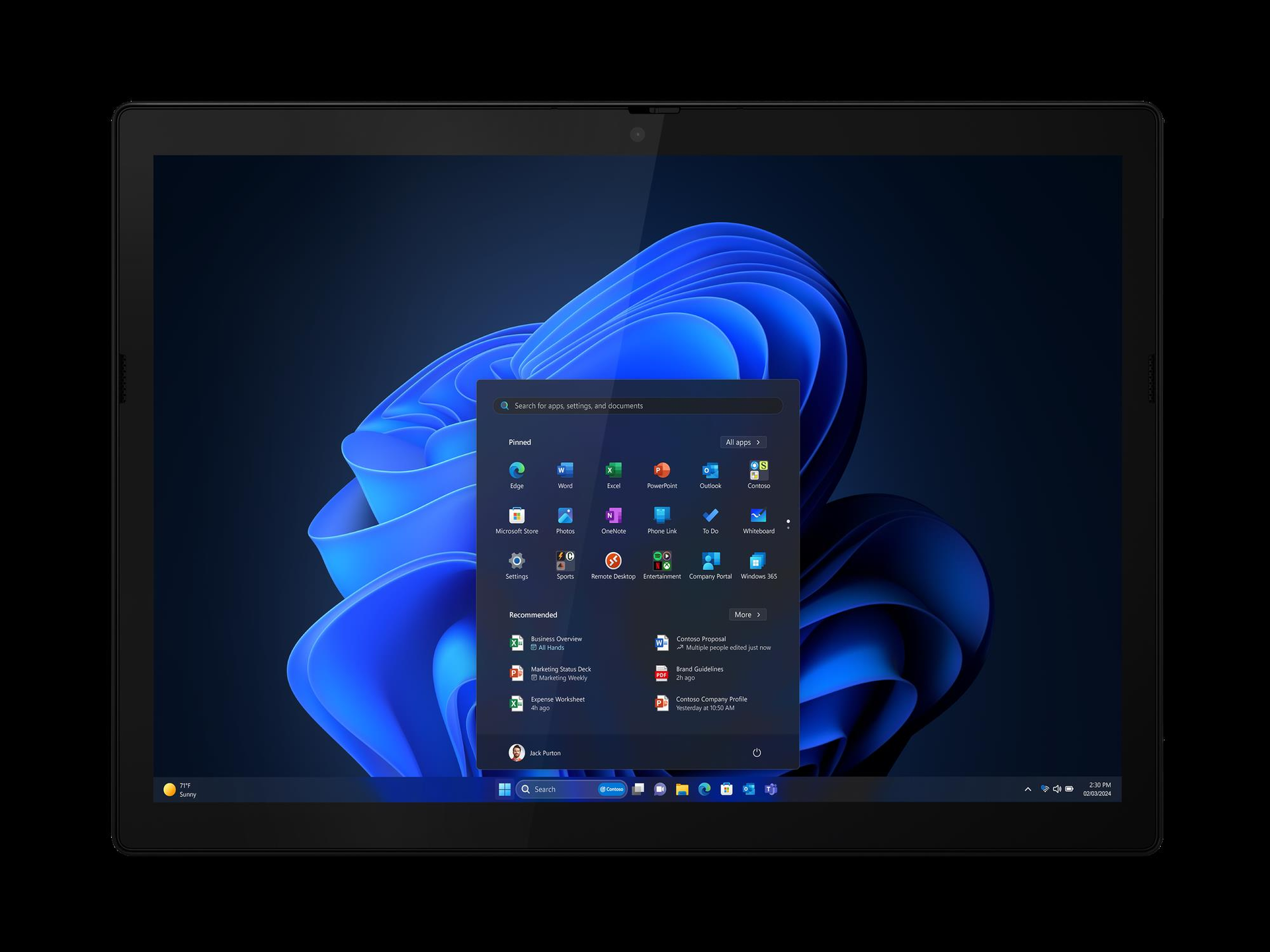The width and height of the screenshot is (1270, 952).
Task: Open the weather widget on taskbar
Action: coord(180,790)
